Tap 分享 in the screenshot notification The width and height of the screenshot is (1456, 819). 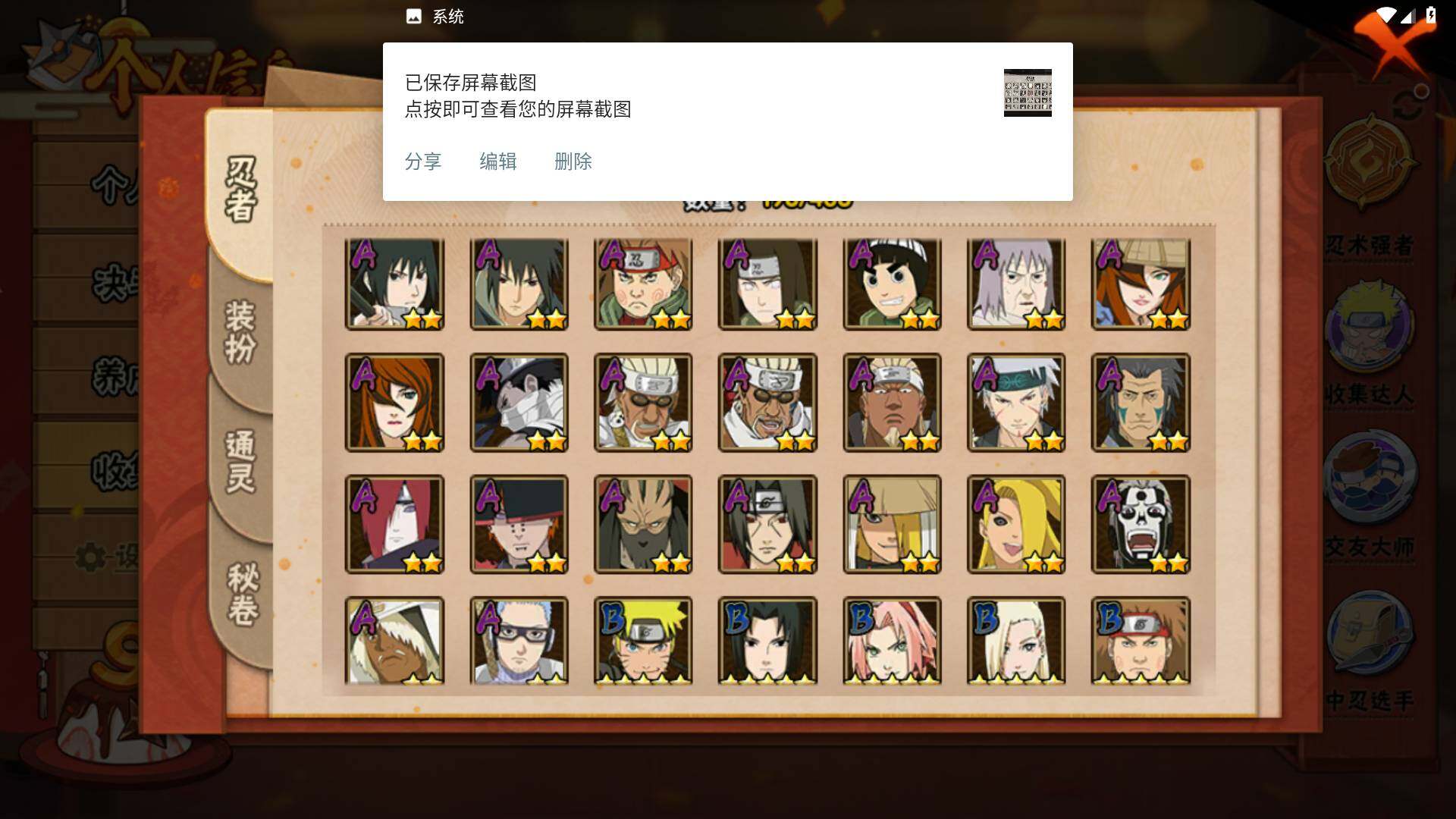(x=423, y=162)
